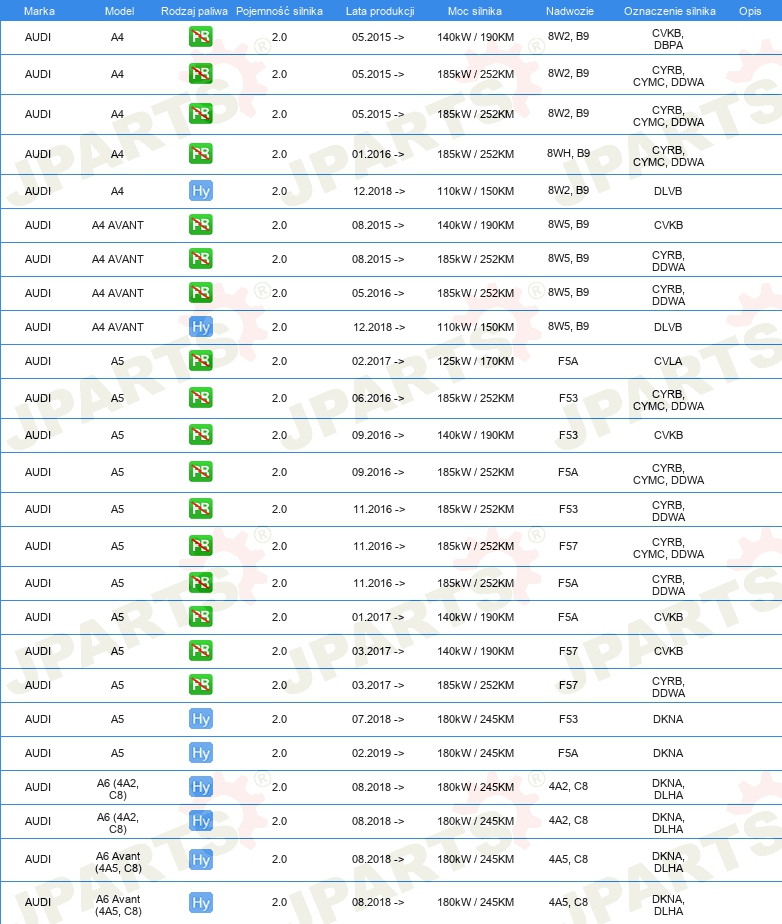Select F5A body in the 02.2019 row
782x924 pixels.
pos(568,753)
